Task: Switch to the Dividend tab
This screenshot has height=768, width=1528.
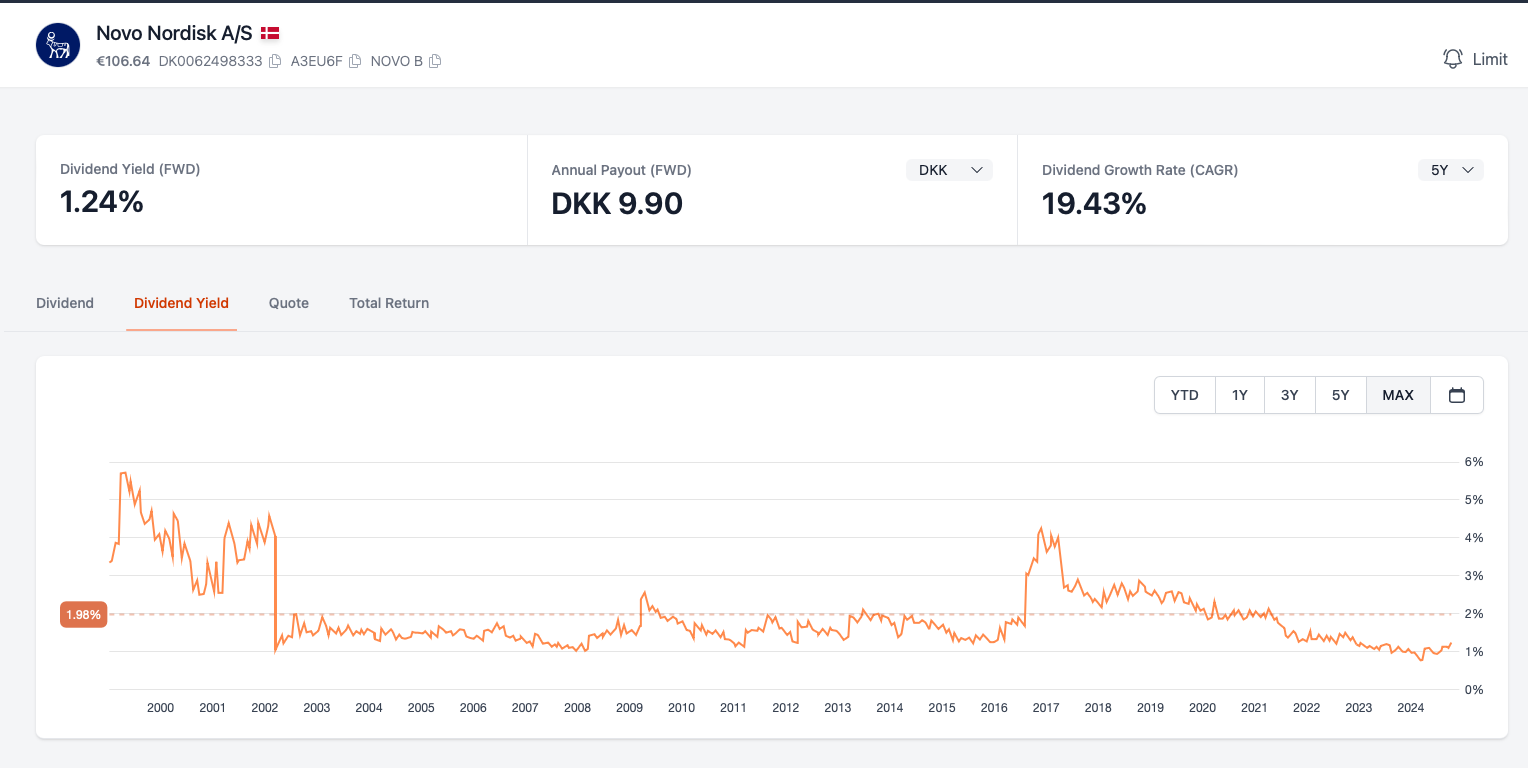Action: [65, 303]
